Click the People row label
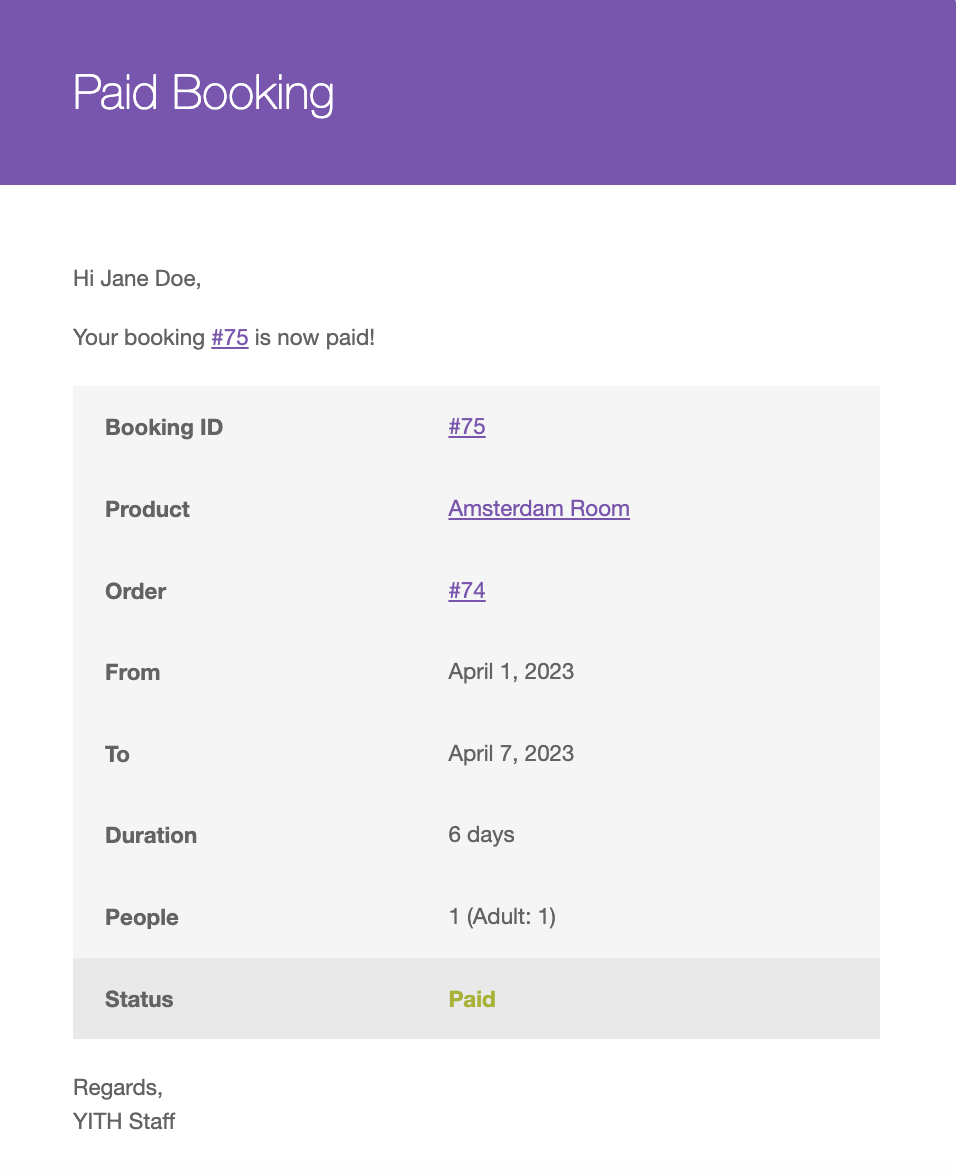Screen dimensions: 956x1172 click(141, 917)
